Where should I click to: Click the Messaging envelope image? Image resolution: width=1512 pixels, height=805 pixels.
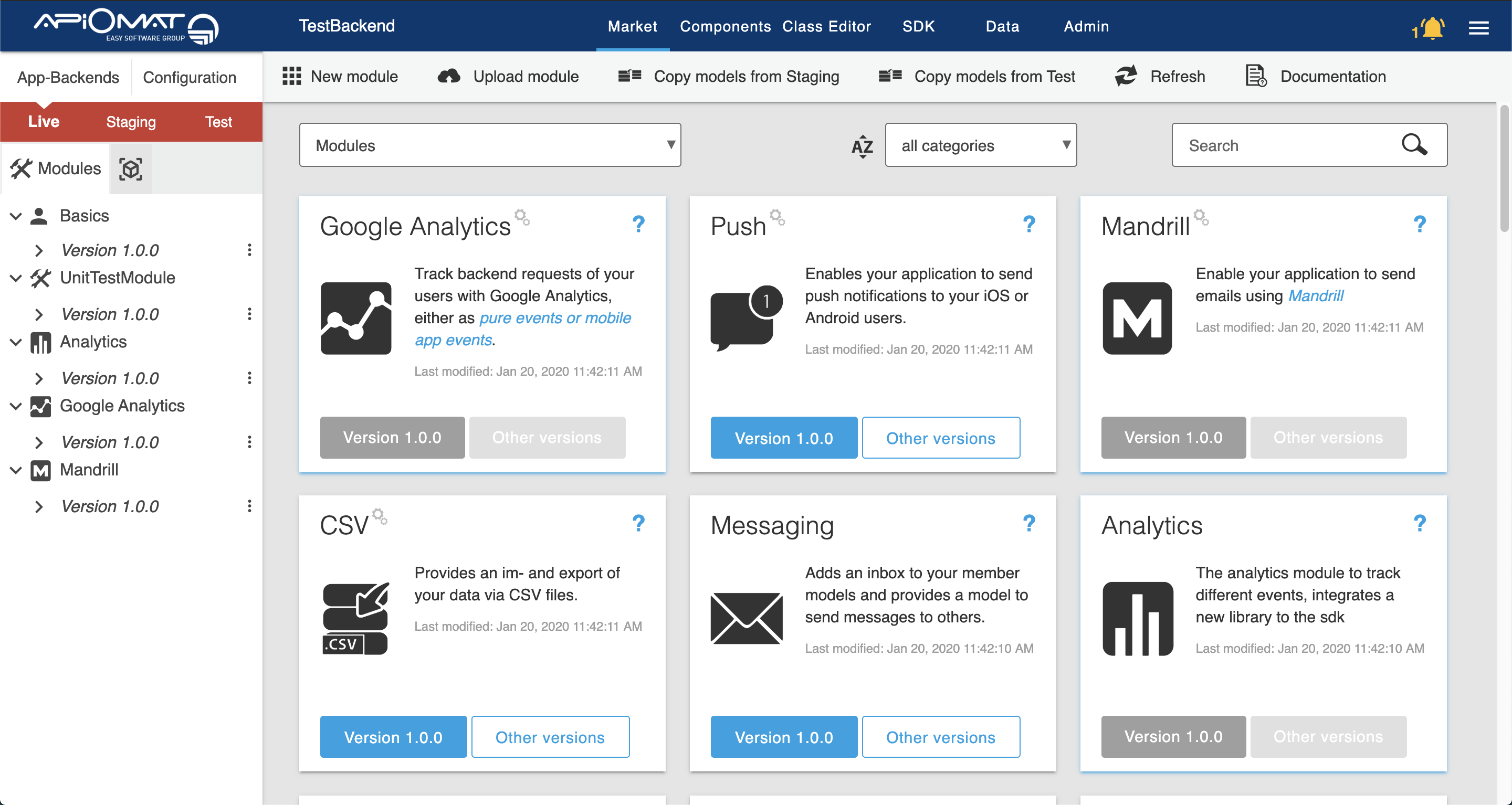coord(746,618)
